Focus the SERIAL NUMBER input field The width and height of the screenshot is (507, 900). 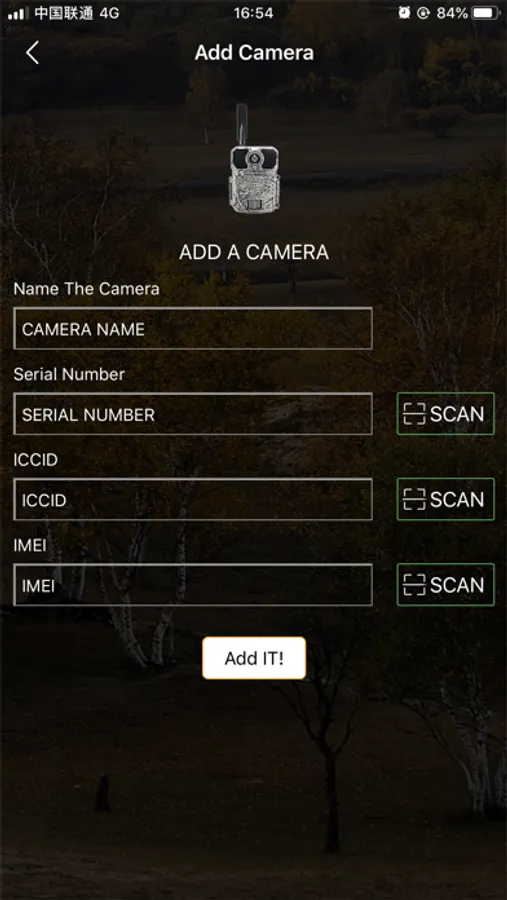click(x=193, y=414)
